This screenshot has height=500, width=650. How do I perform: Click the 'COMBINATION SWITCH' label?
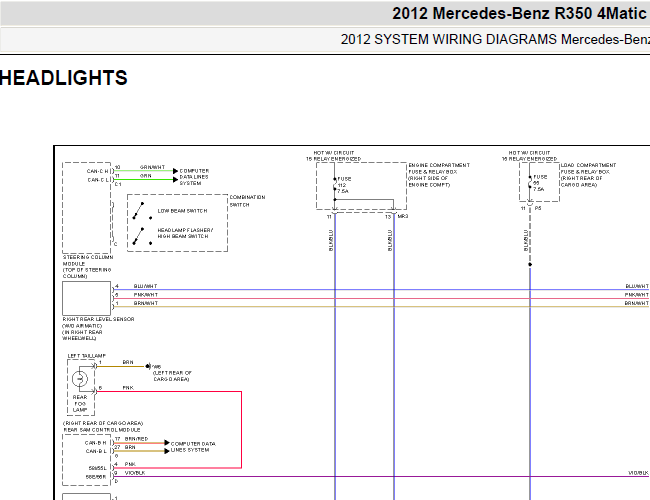tap(247, 201)
